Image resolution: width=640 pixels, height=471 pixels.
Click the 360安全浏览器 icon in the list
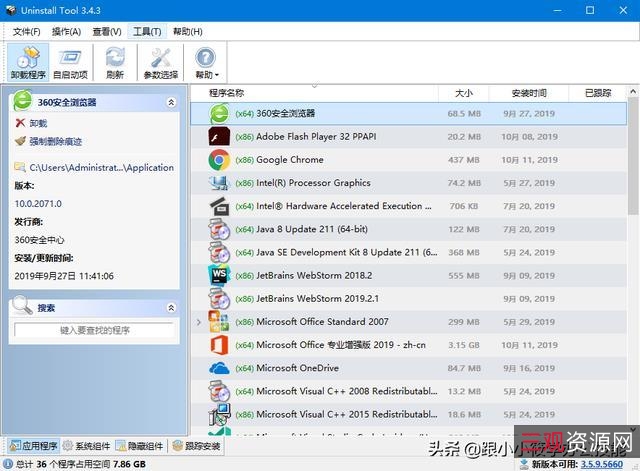220,113
